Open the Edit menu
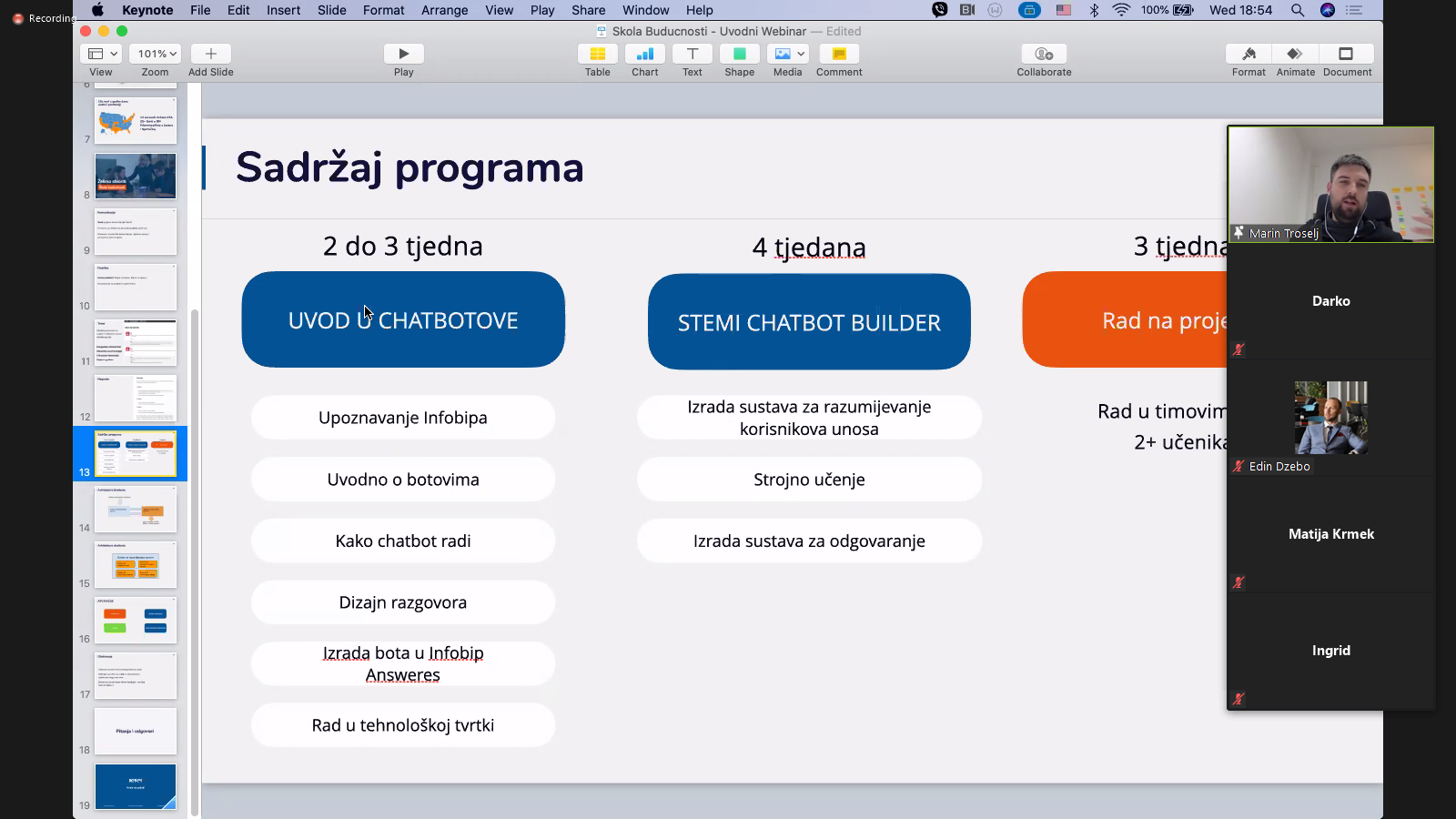 pyautogui.click(x=238, y=10)
